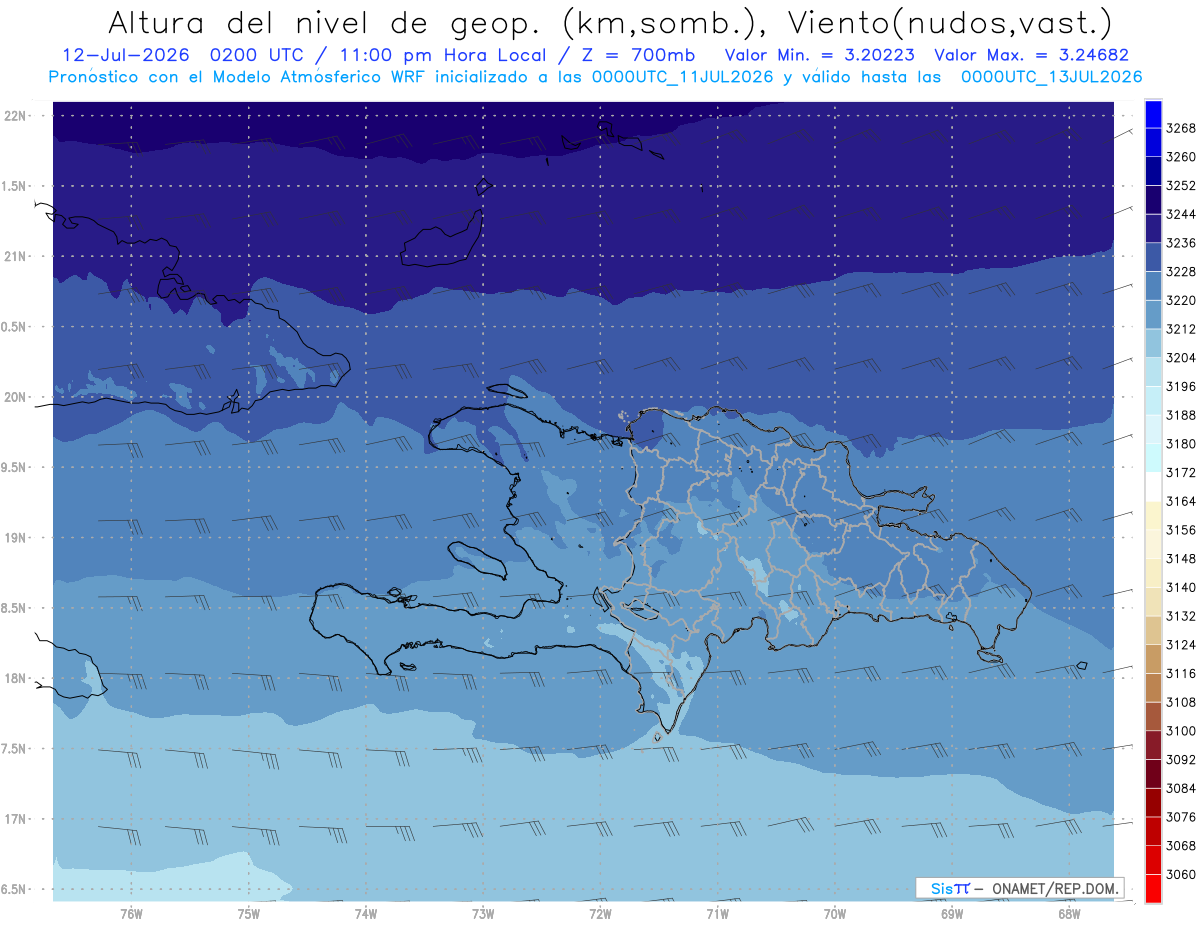Select the tan swatch between 3132 and 3124

[x=1153, y=631]
